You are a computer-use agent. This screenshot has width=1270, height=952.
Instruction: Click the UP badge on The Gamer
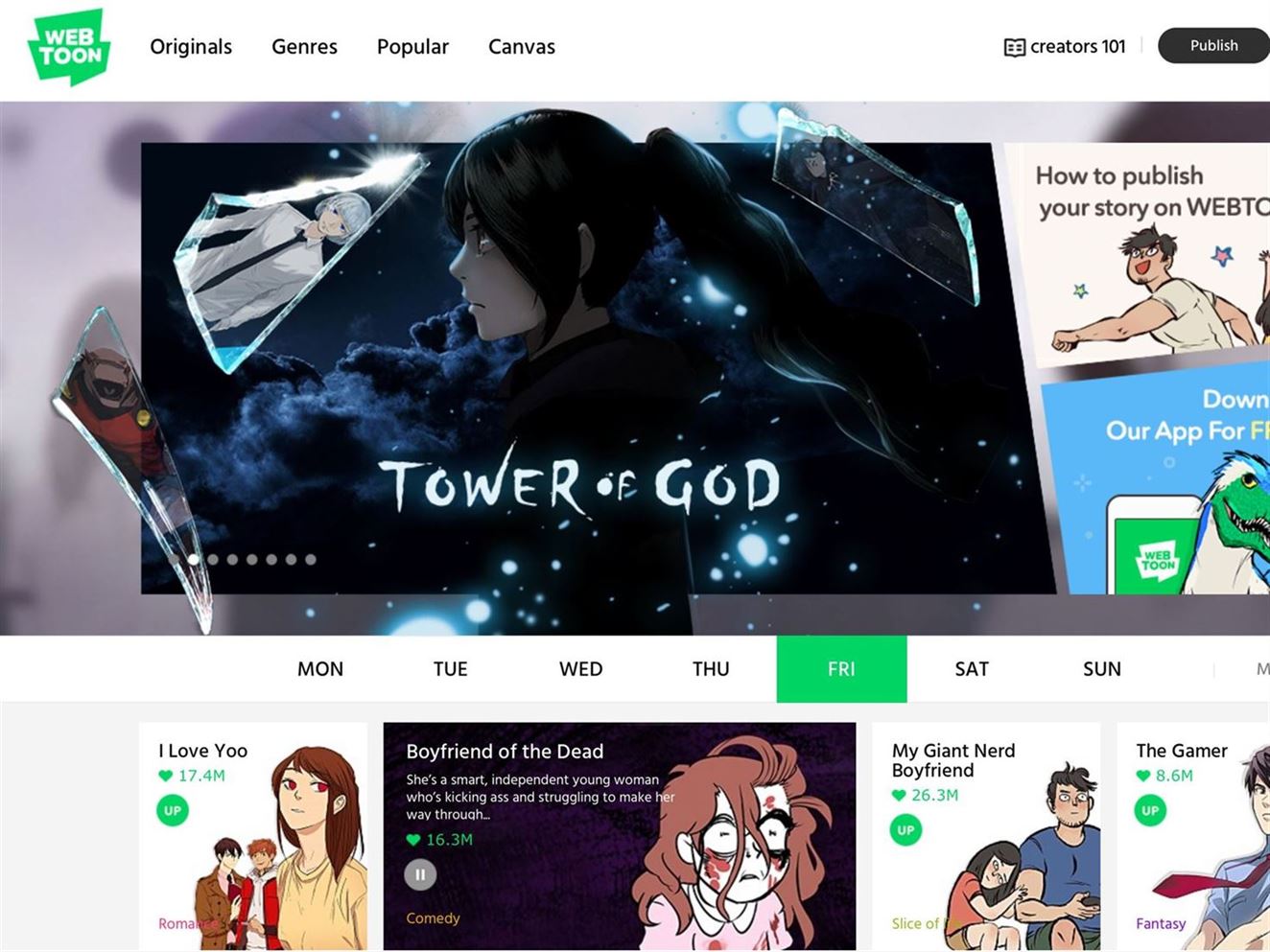(x=1150, y=810)
